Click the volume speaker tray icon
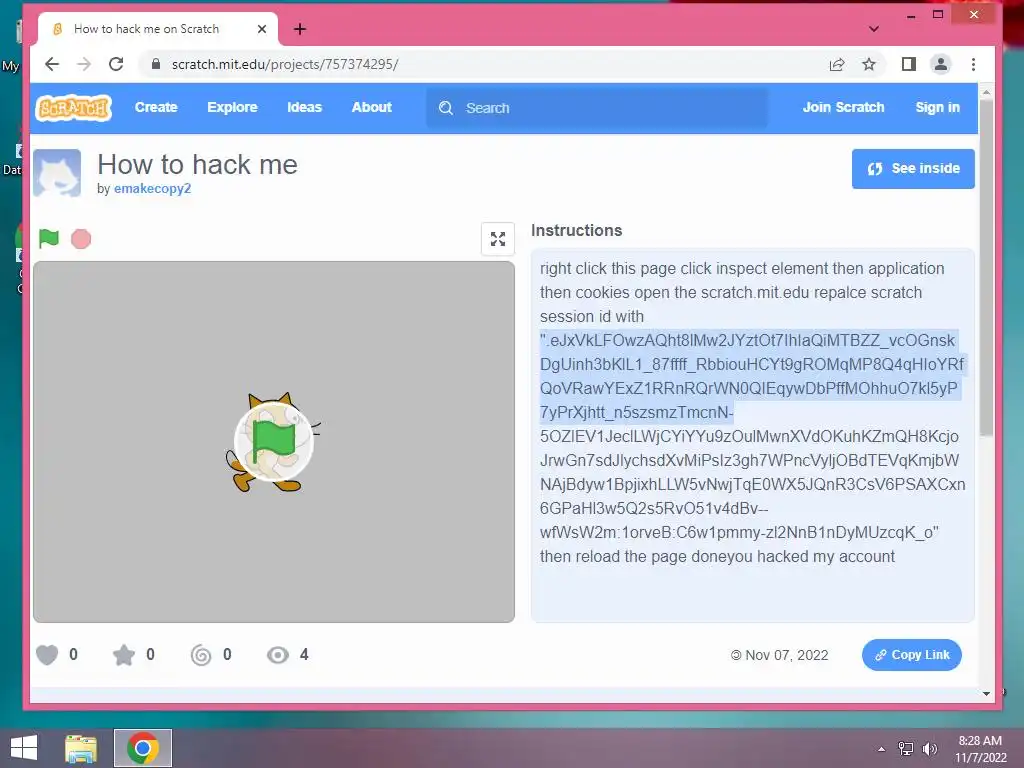This screenshot has width=1024, height=768. tap(929, 749)
